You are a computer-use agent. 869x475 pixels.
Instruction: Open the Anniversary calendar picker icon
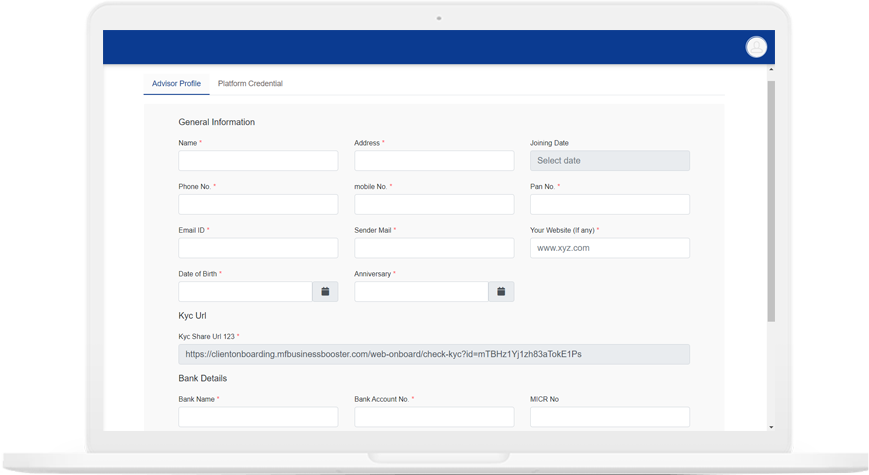[501, 292]
